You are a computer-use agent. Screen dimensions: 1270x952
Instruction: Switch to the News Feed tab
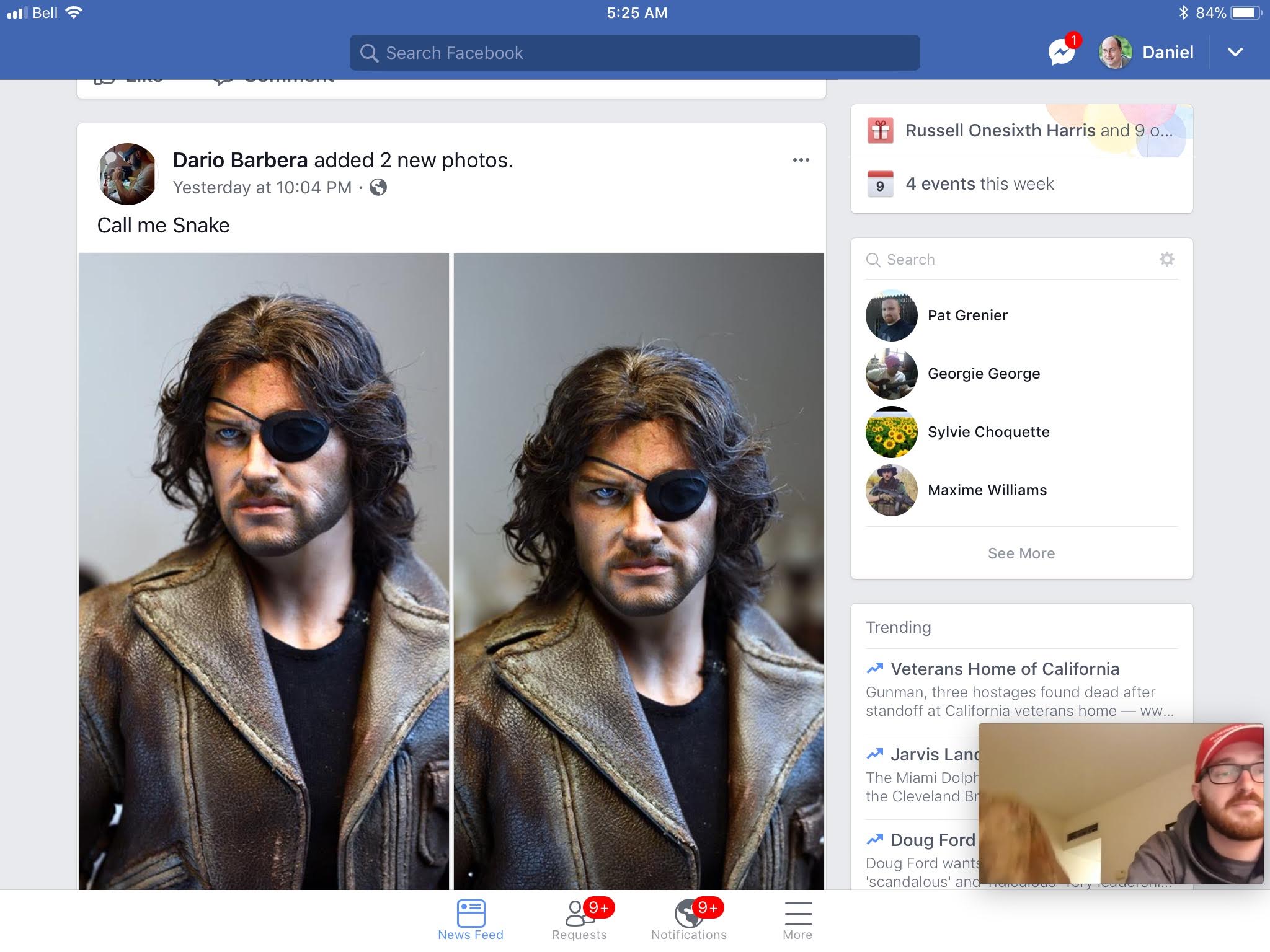(471, 920)
